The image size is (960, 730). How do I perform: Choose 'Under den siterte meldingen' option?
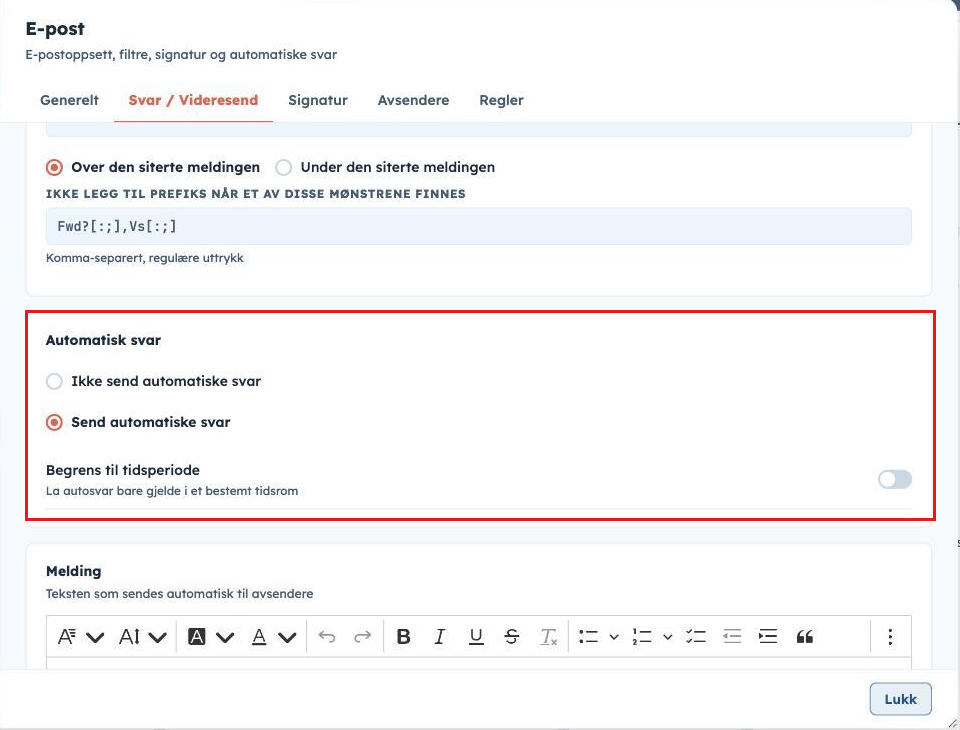pyautogui.click(x=283, y=167)
